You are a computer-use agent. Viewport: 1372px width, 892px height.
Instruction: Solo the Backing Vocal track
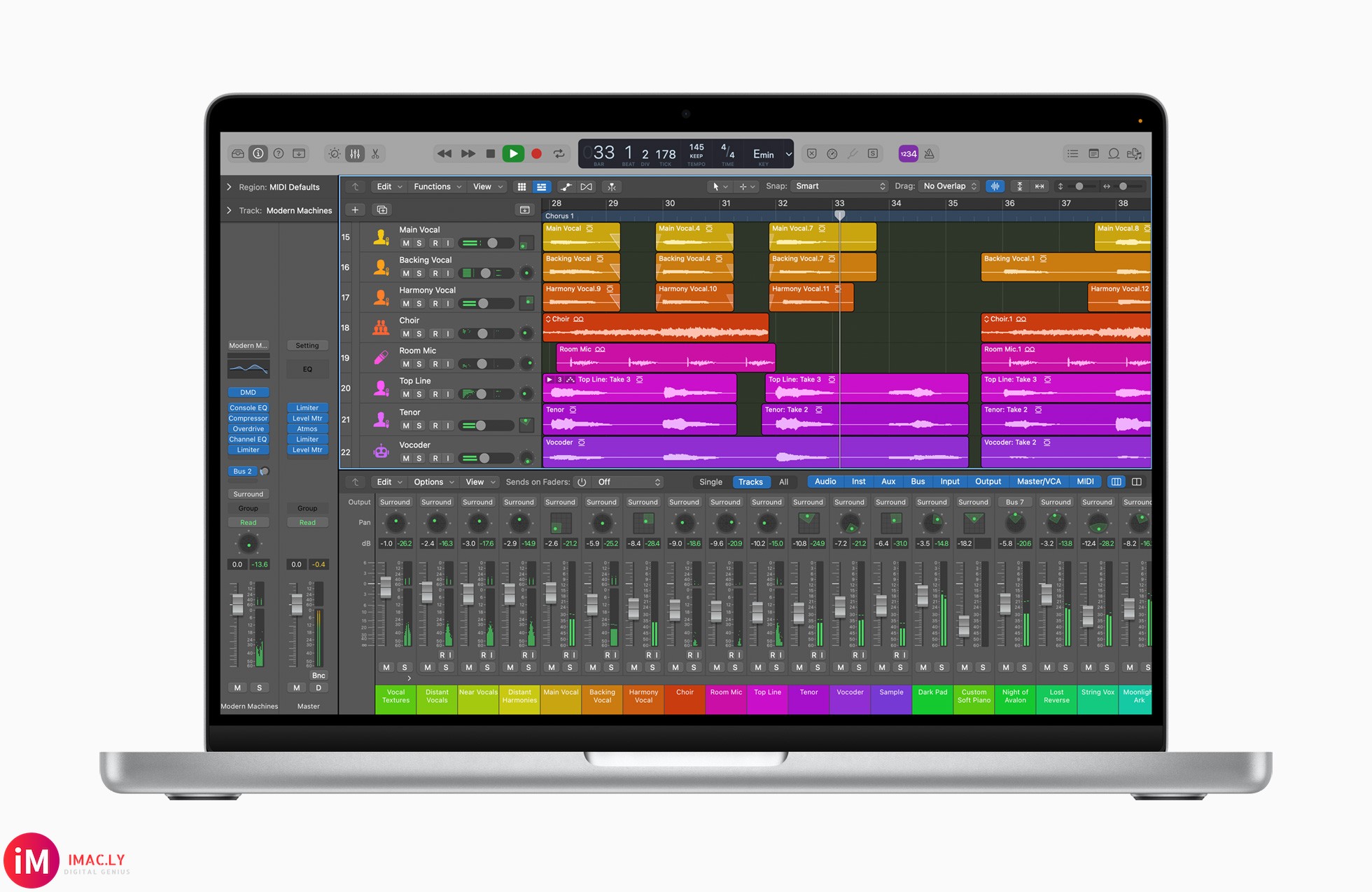point(419,274)
